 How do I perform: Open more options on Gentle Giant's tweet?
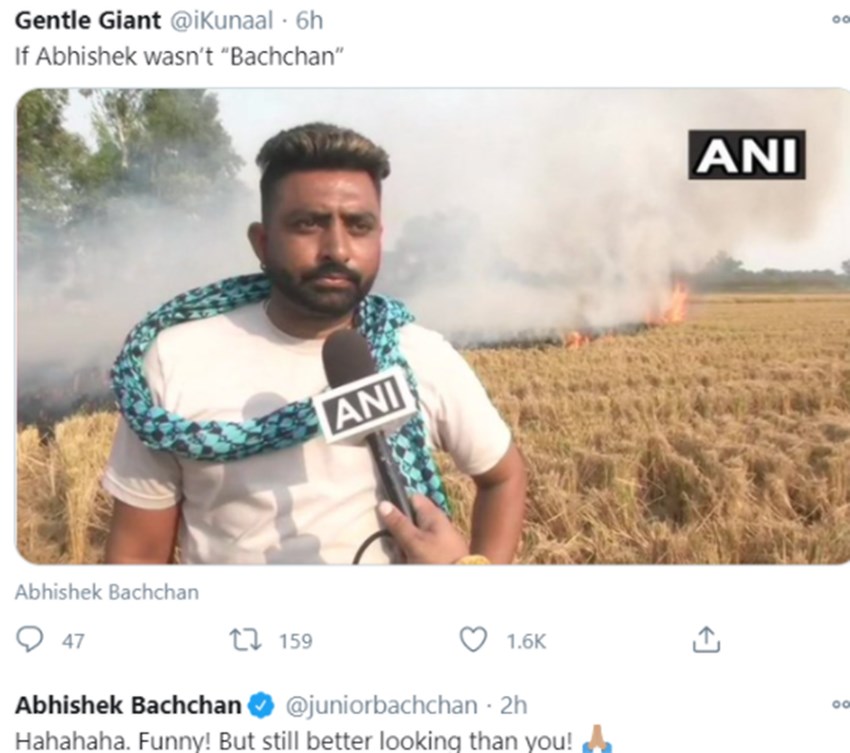tap(840, 19)
